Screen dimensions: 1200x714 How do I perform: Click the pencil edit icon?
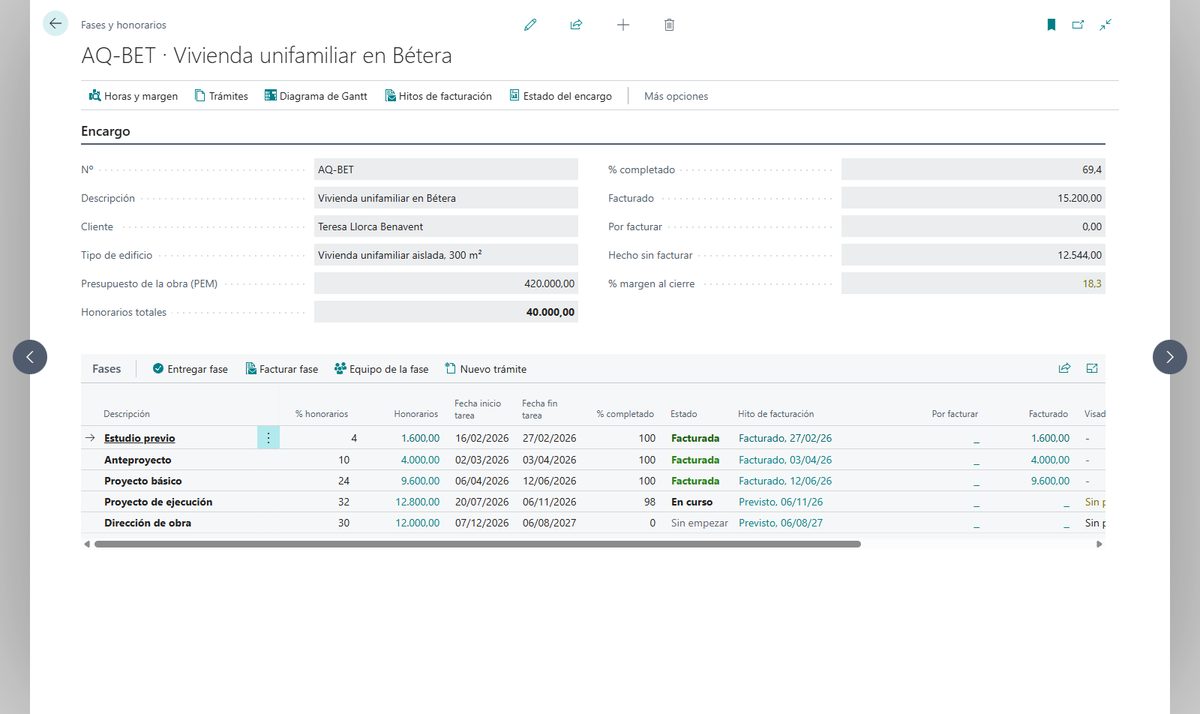(530, 25)
